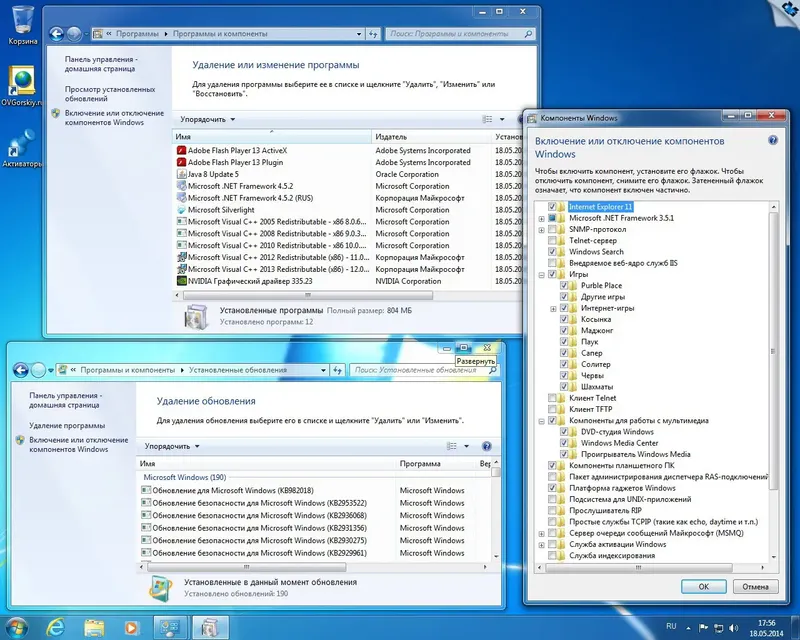Click the help icon in Компоненты Windows dialog
The width and height of the screenshot is (800, 640).
(x=773, y=140)
